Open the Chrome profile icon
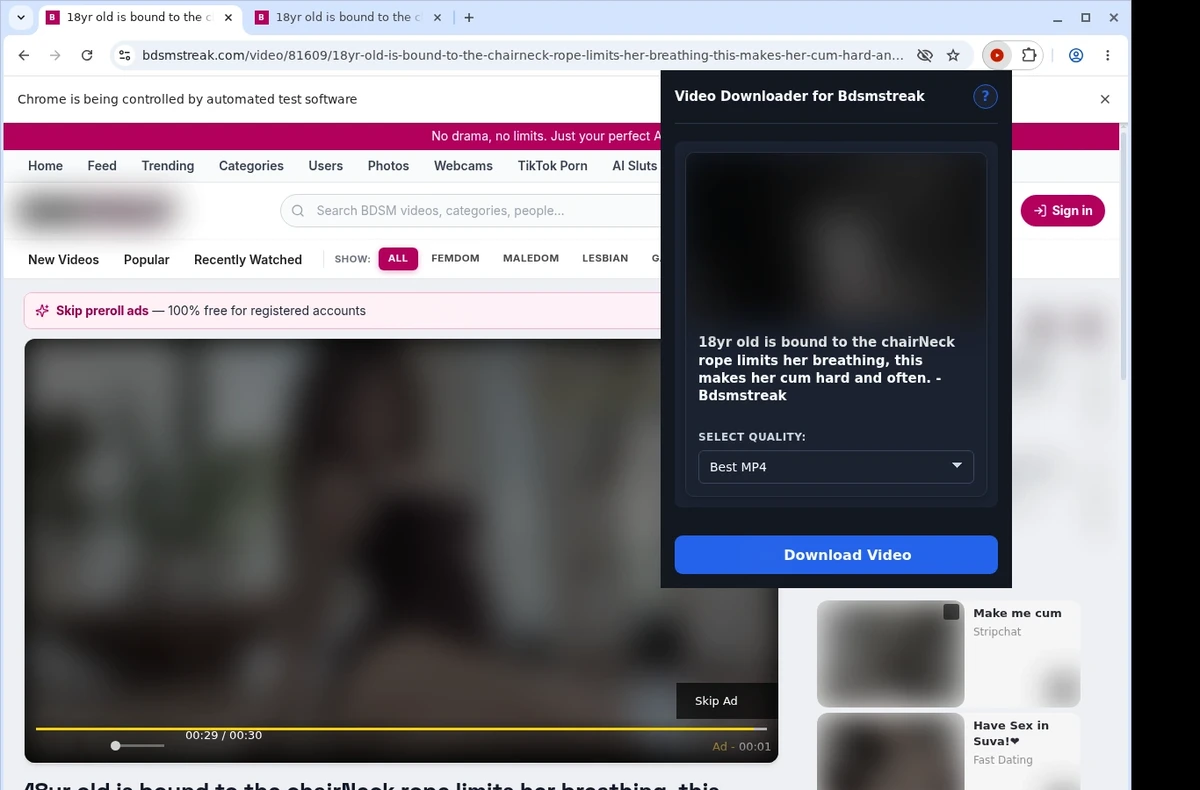 (x=1076, y=56)
